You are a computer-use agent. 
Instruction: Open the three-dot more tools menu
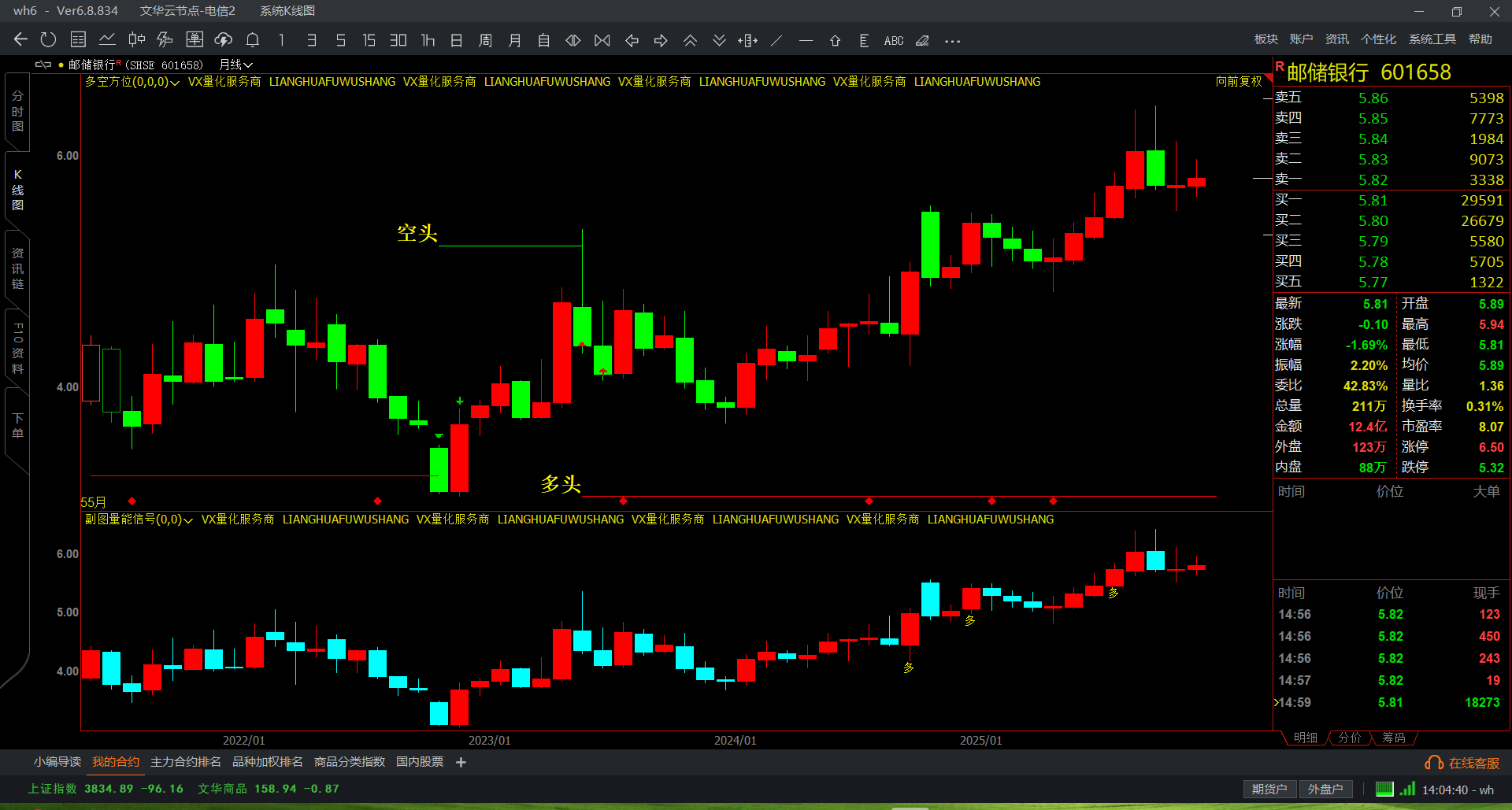pos(952,41)
